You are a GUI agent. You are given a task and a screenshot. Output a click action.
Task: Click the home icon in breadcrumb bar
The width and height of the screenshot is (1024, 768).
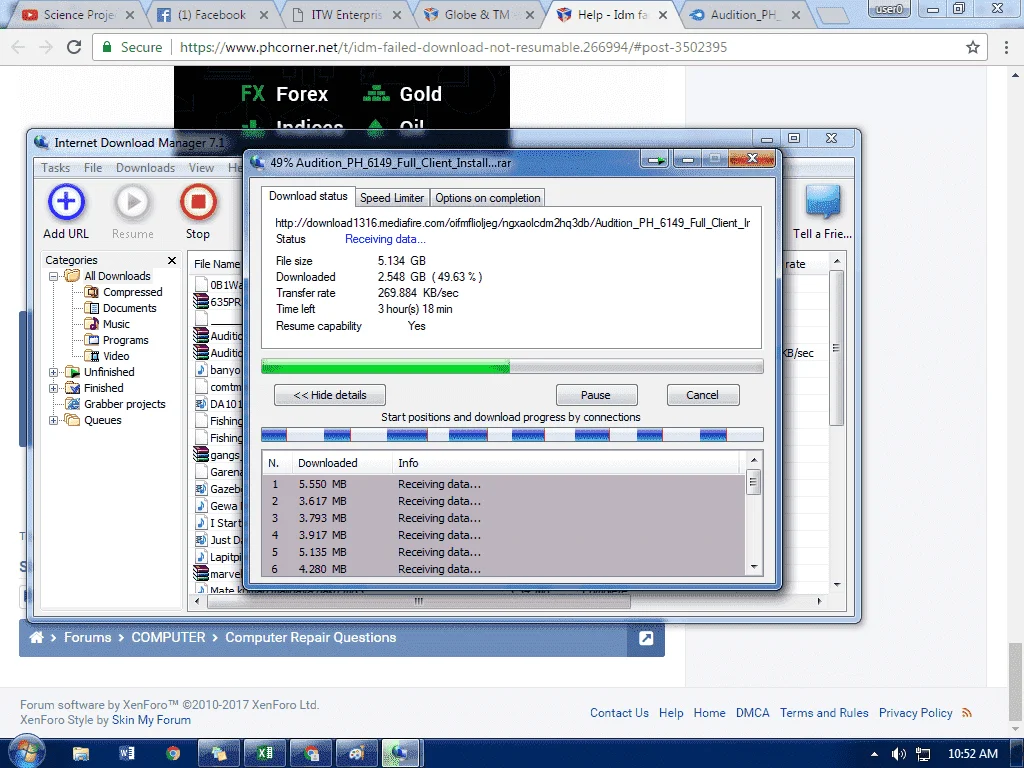[x=37, y=637]
